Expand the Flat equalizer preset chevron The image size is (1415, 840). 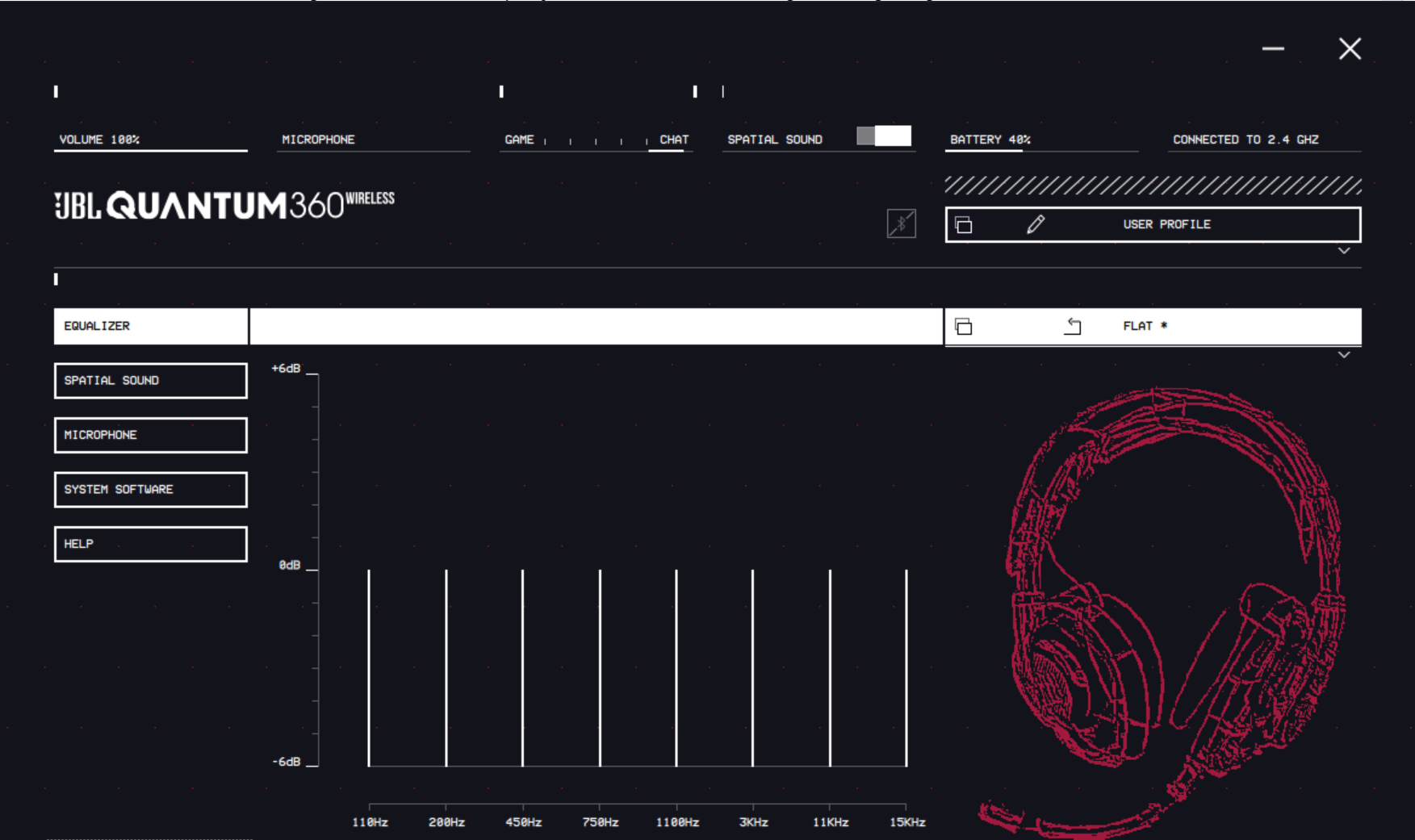click(x=1344, y=355)
